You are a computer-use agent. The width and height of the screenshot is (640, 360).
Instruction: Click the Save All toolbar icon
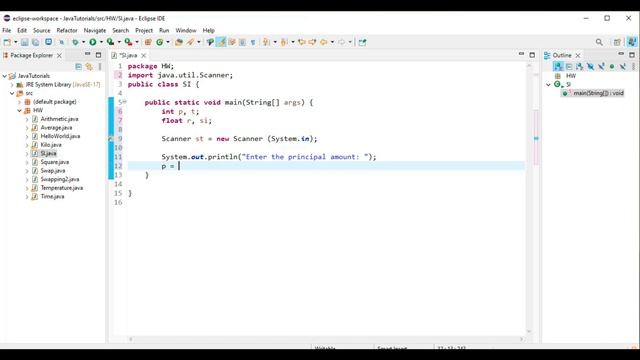coord(36,42)
